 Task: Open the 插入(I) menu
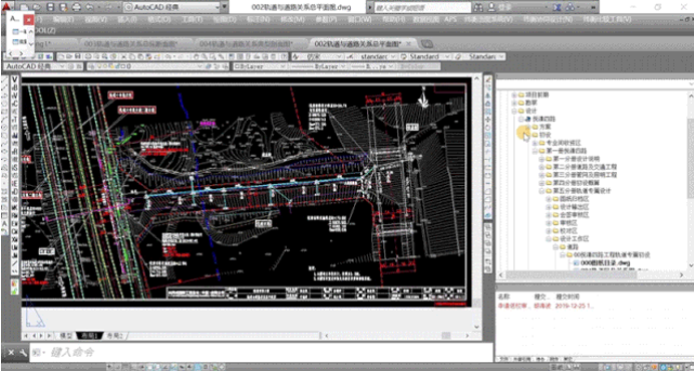[x=127, y=20]
